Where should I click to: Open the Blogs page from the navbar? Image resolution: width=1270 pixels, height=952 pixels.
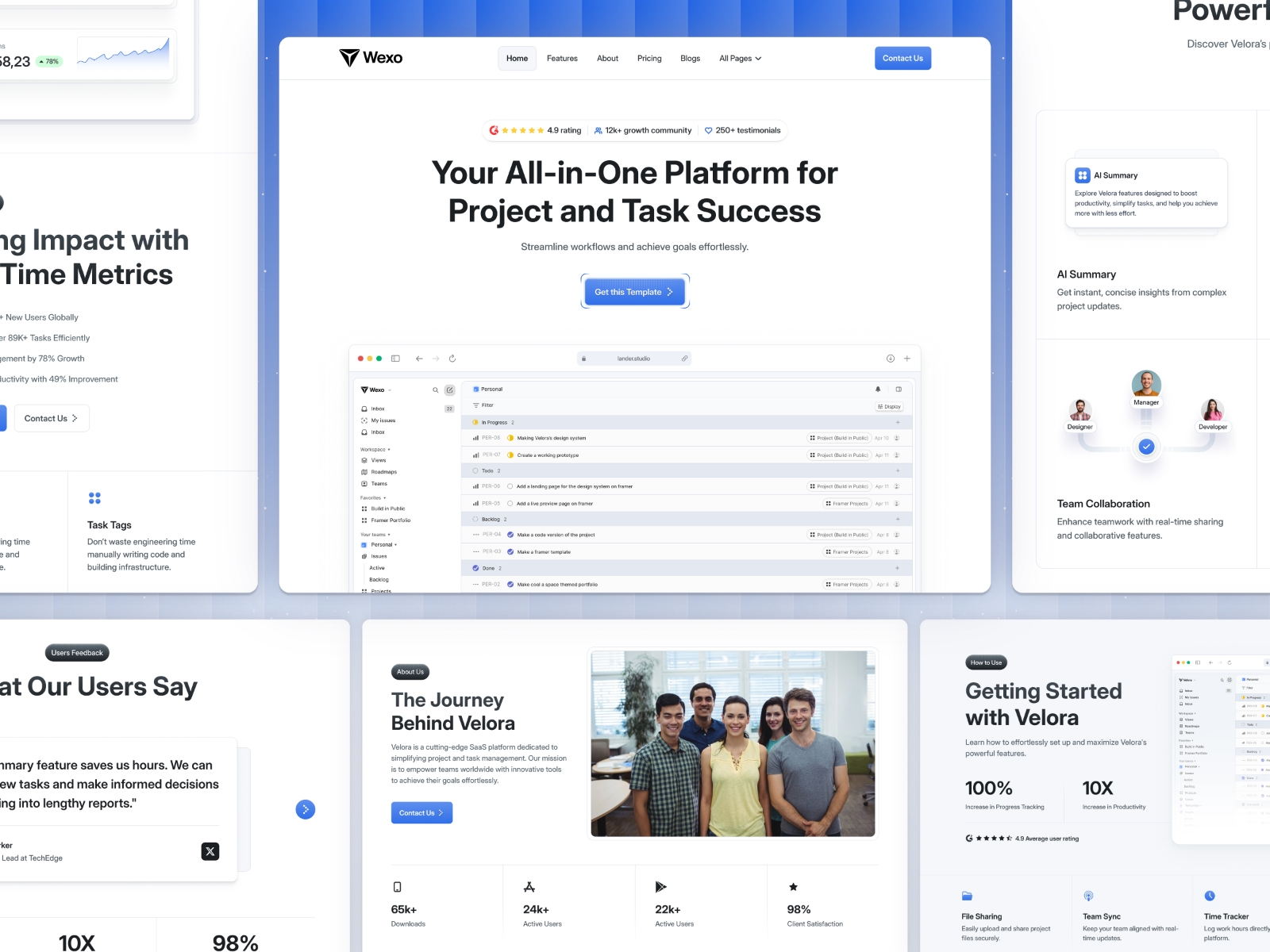tap(690, 58)
